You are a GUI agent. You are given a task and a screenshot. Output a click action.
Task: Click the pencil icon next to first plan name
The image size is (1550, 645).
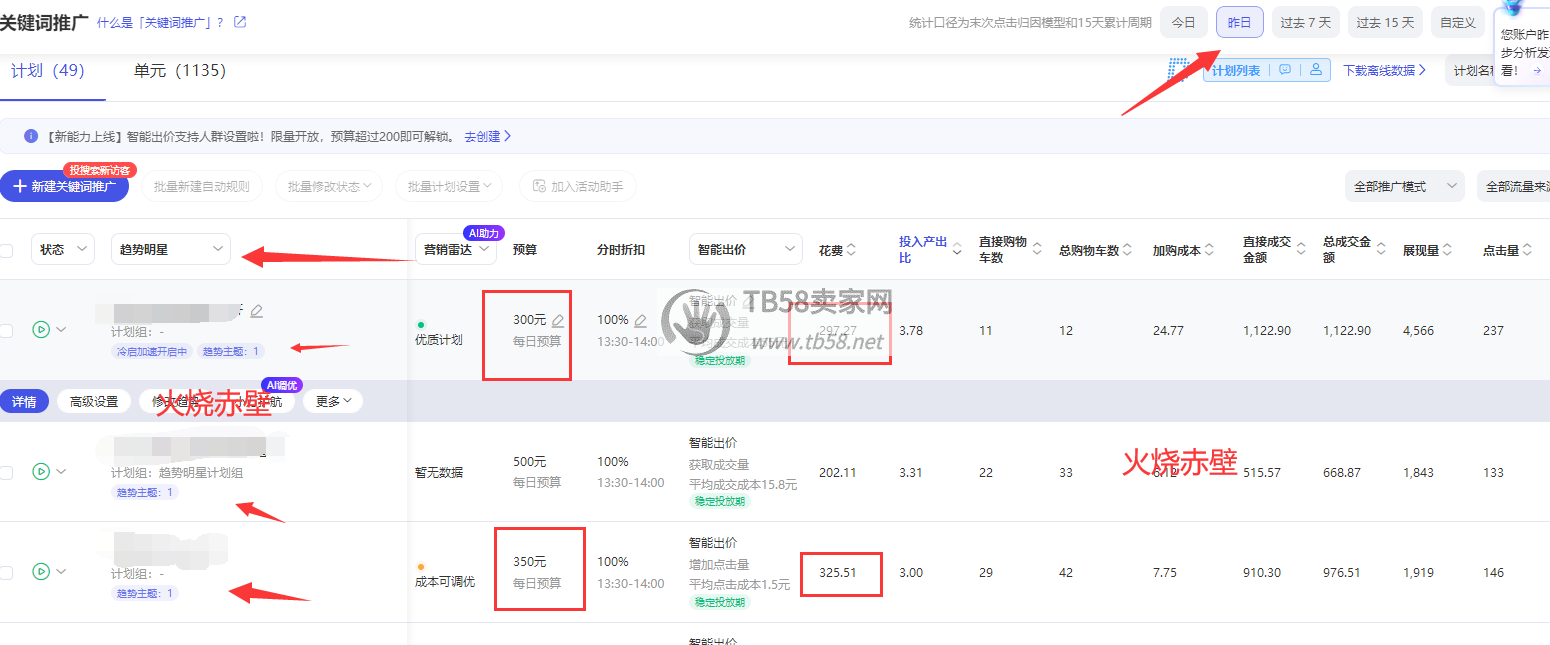(257, 312)
